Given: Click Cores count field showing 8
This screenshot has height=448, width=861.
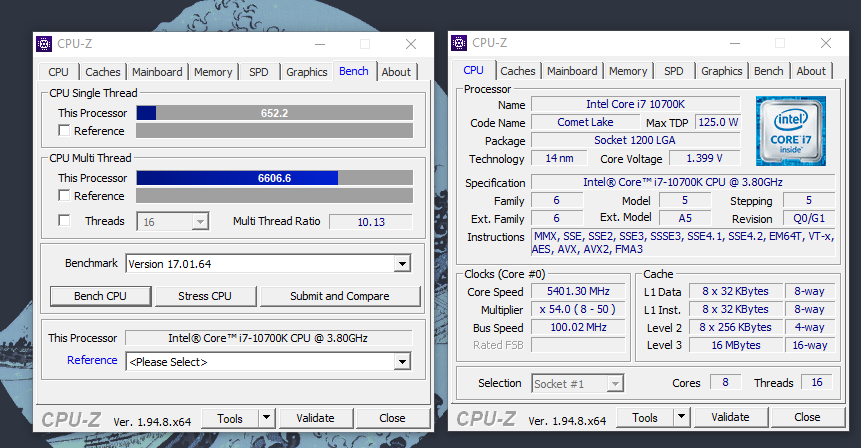Looking at the screenshot, I should 725,383.
